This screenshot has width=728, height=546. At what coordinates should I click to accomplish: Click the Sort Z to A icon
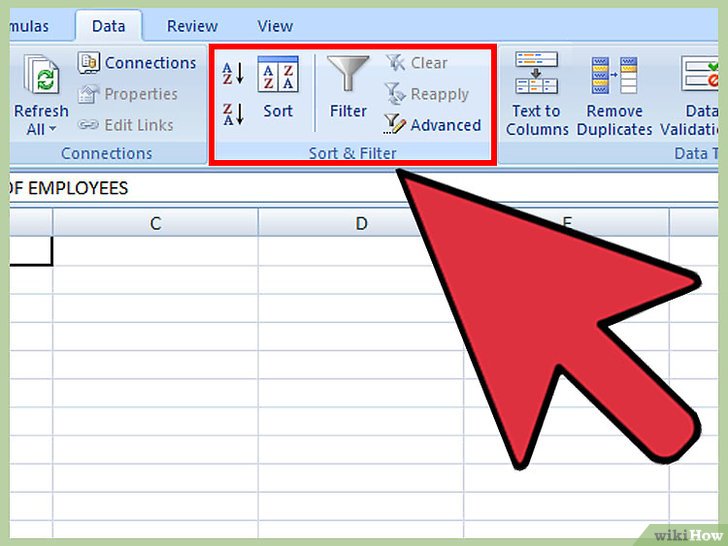(233, 114)
